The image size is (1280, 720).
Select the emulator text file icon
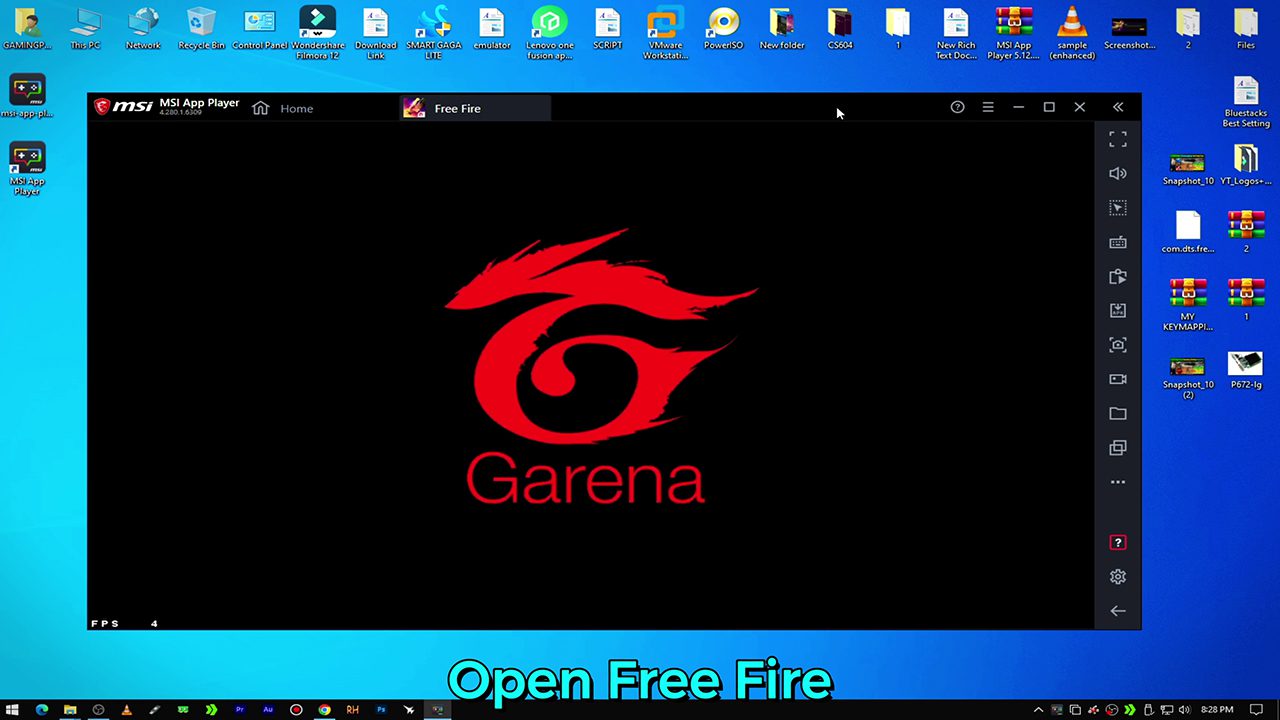click(x=491, y=28)
